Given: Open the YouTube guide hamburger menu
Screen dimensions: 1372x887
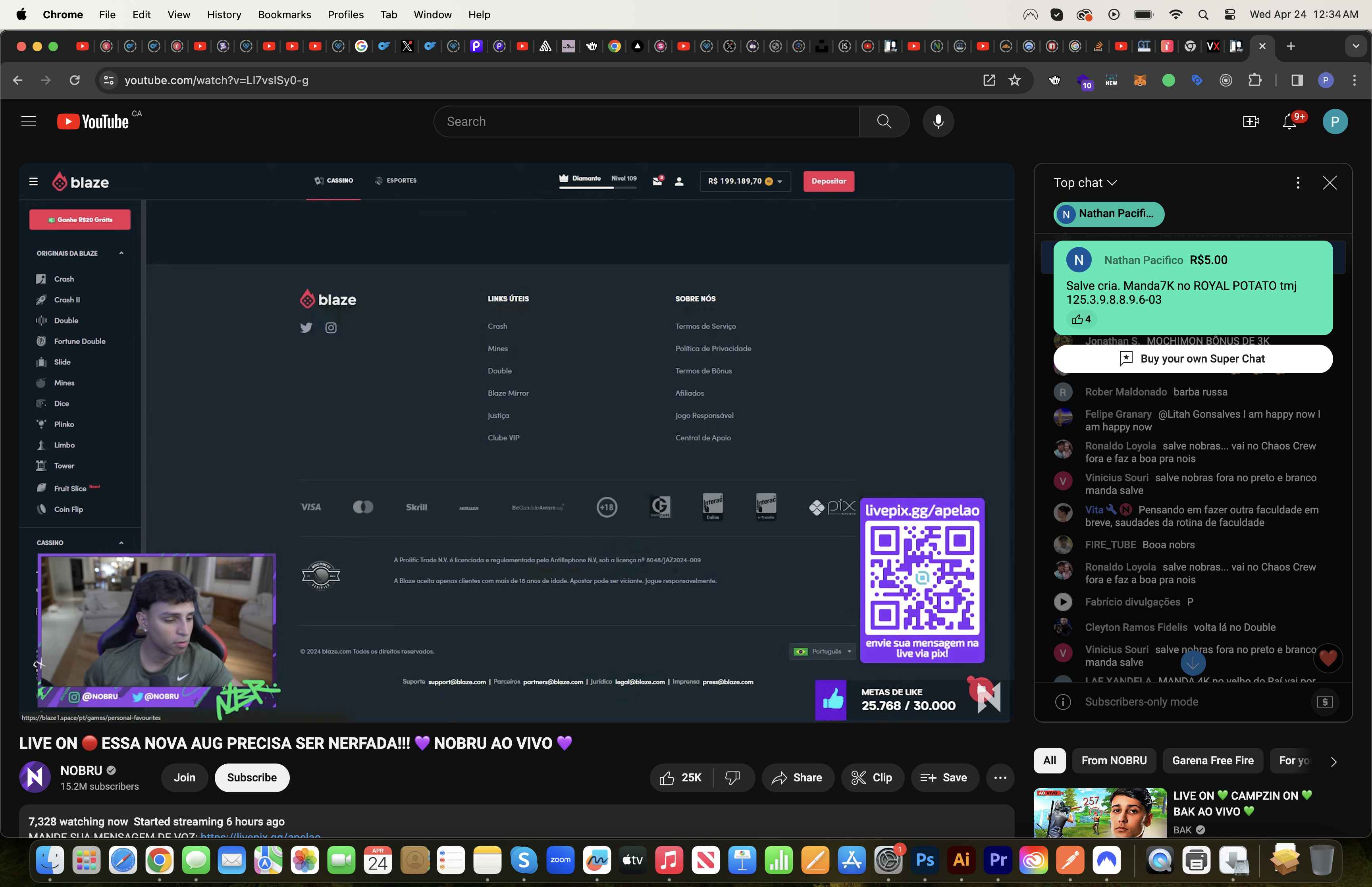Looking at the screenshot, I should (28, 121).
